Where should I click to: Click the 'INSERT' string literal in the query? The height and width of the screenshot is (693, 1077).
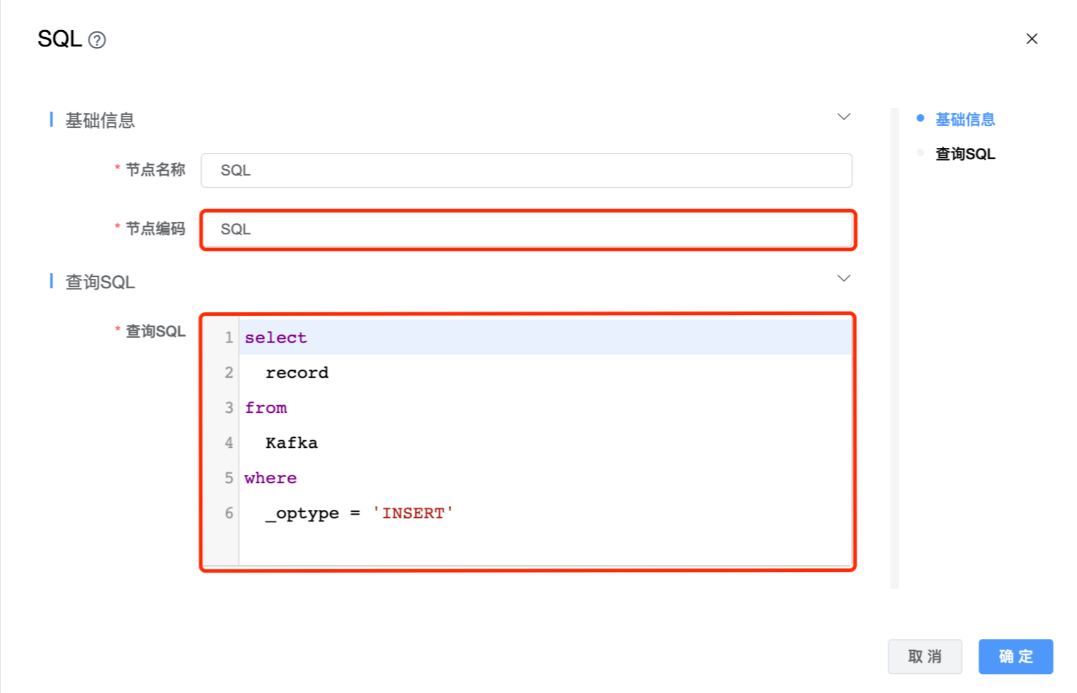pos(412,513)
